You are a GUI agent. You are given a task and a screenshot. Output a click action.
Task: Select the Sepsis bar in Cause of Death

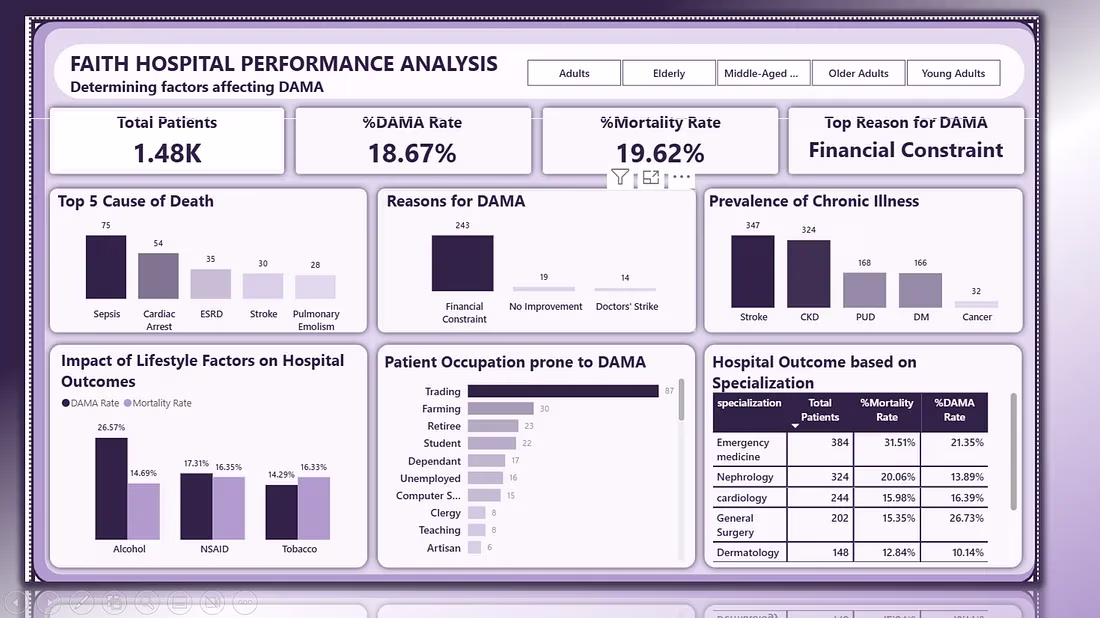(106, 267)
